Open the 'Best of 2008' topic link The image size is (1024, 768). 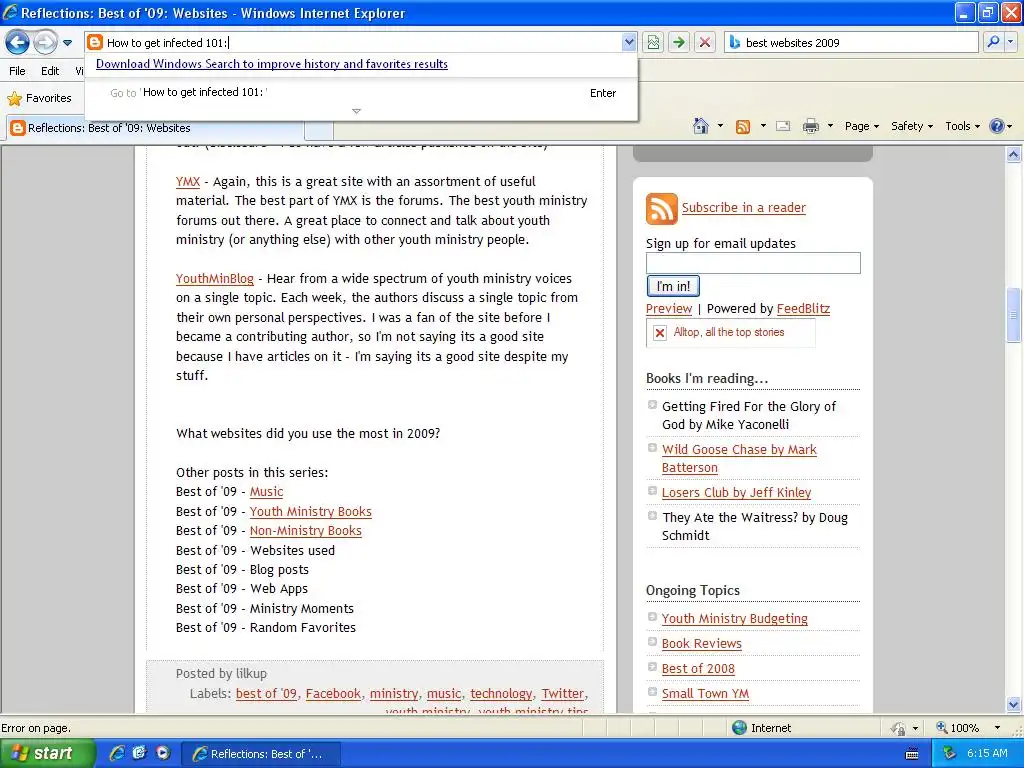pyautogui.click(x=698, y=669)
